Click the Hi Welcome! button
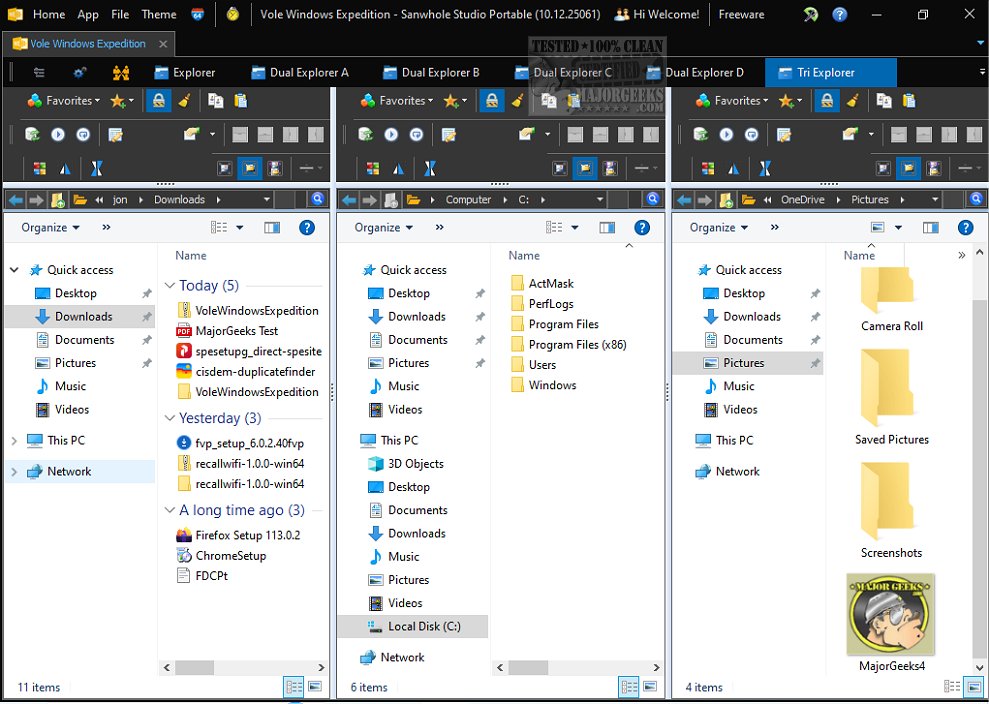 (x=657, y=14)
